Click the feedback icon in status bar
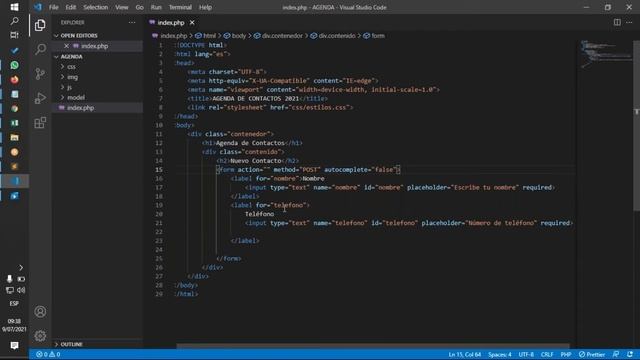 point(616,354)
